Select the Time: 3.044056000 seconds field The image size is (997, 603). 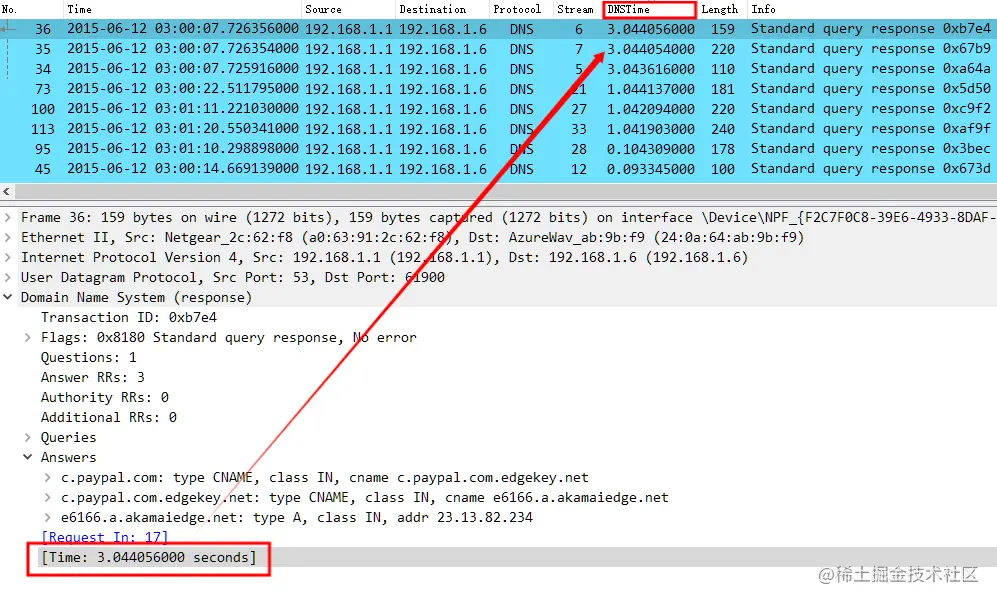[x=148, y=557]
